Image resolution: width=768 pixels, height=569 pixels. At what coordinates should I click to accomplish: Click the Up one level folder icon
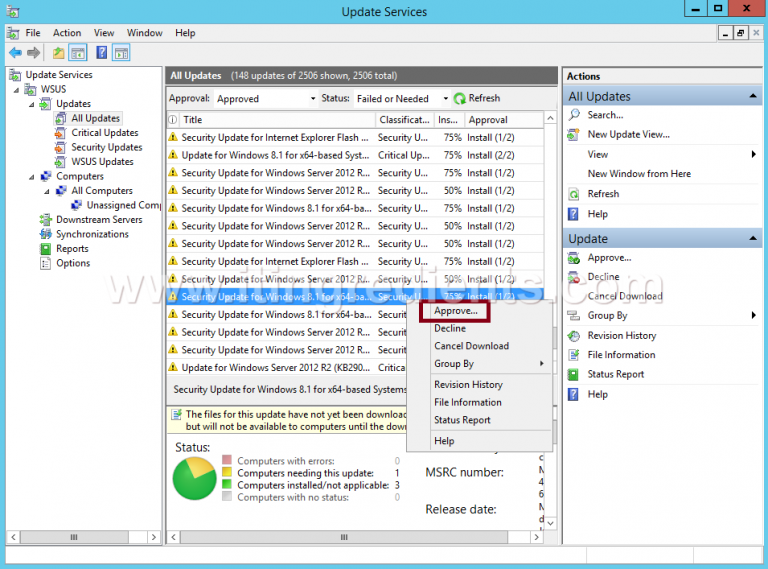pyautogui.click(x=59, y=52)
